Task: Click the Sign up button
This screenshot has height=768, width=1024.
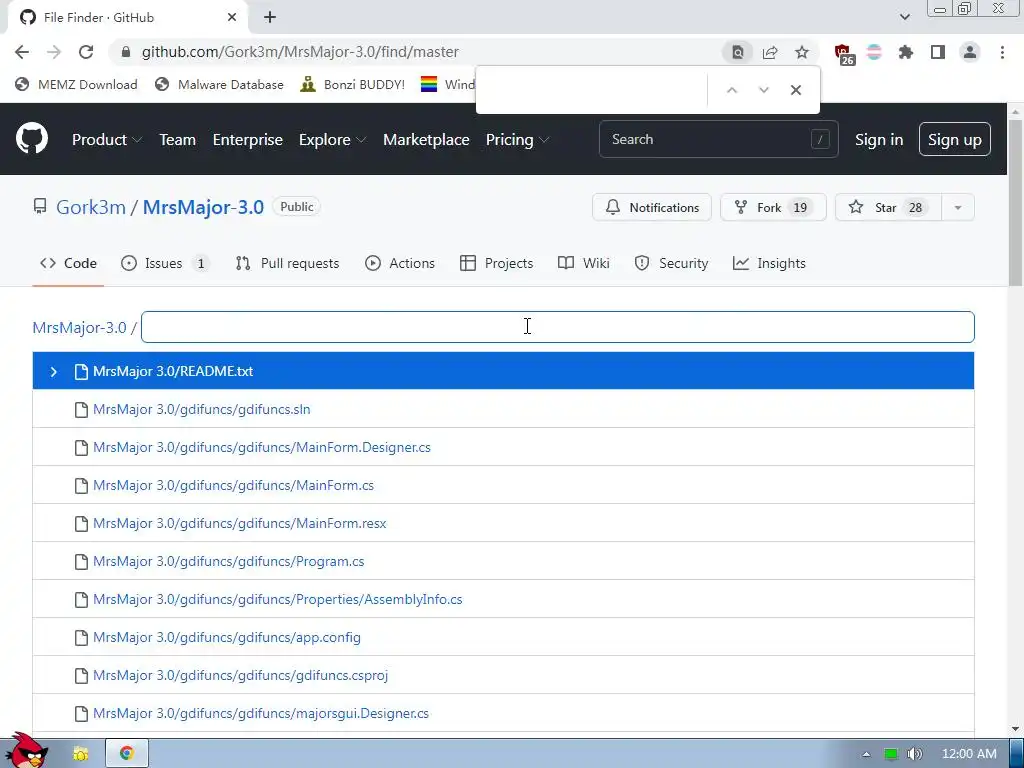Action: (x=955, y=139)
